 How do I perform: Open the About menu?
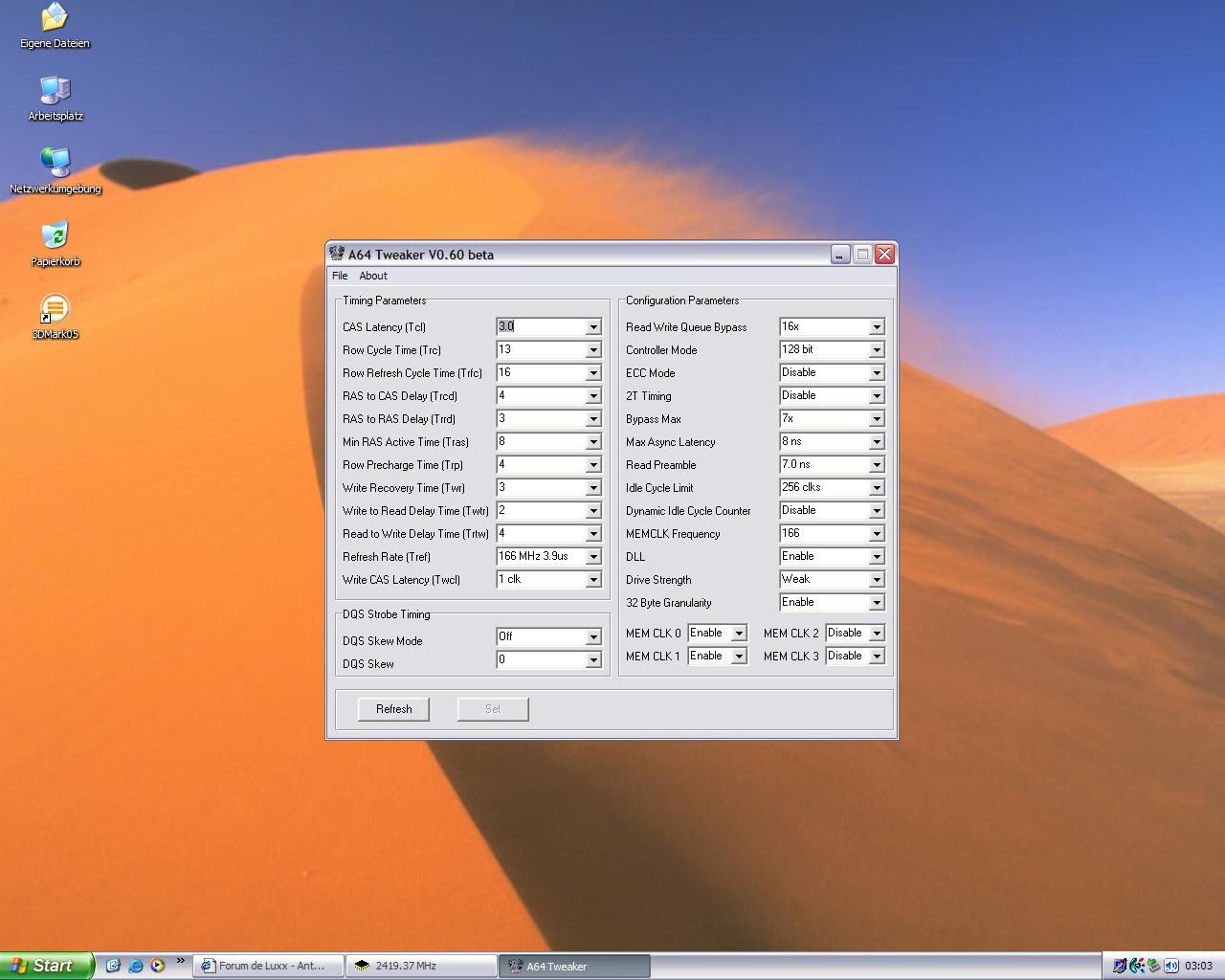pyautogui.click(x=373, y=276)
